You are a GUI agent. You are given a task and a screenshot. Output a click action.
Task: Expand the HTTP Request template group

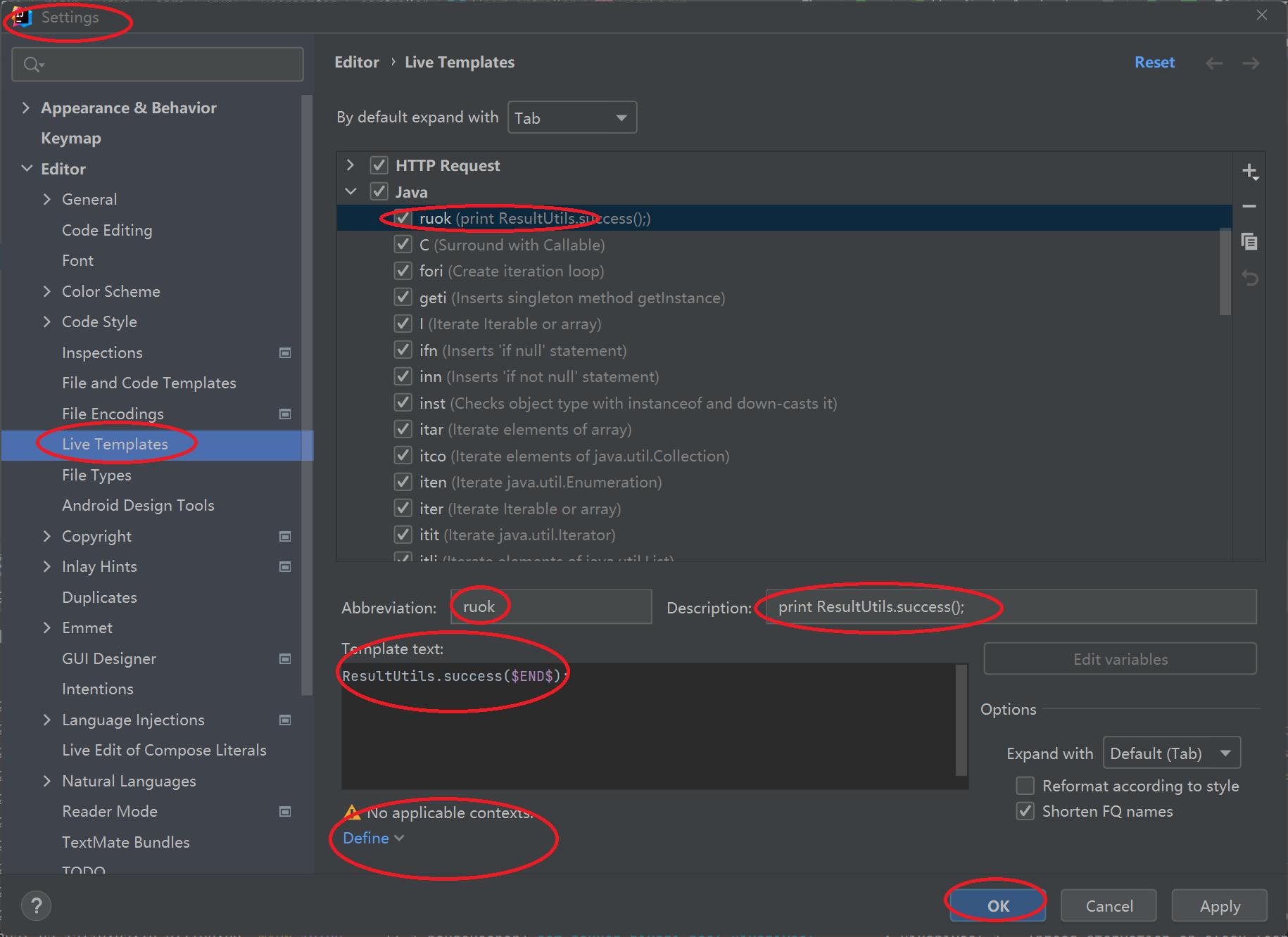[x=351, y=165]
